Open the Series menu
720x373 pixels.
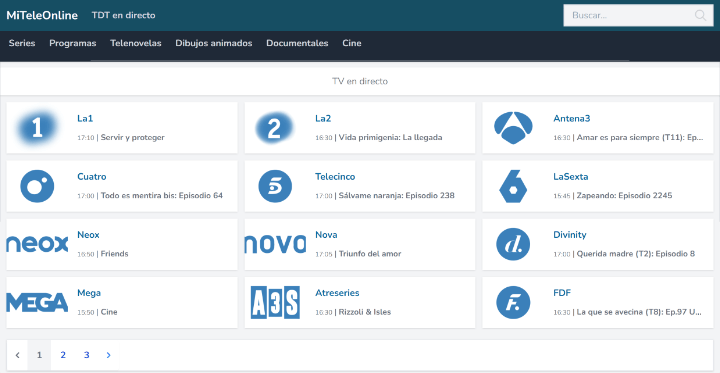[22, 43]
